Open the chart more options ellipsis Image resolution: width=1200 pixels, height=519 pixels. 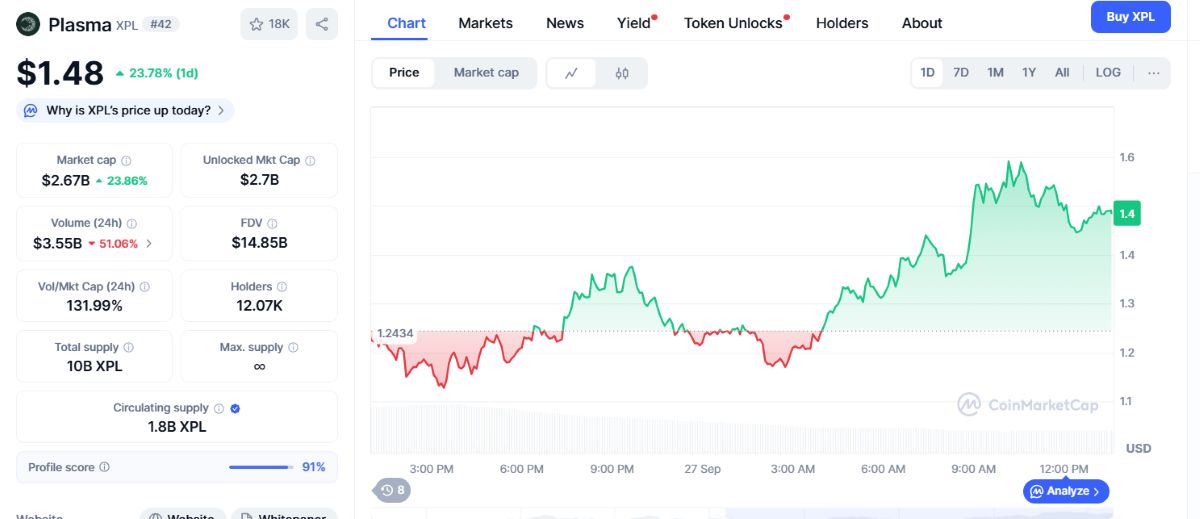(x=1154, y=73)
